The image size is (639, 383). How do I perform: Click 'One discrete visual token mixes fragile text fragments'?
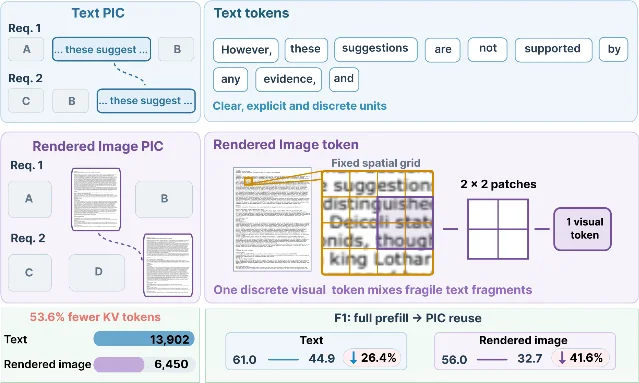372,290
